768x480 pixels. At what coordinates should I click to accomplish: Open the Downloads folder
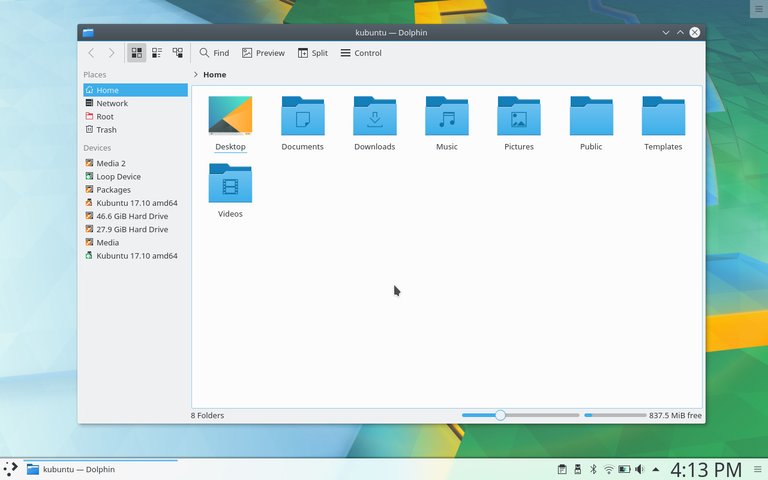[374, 117]
